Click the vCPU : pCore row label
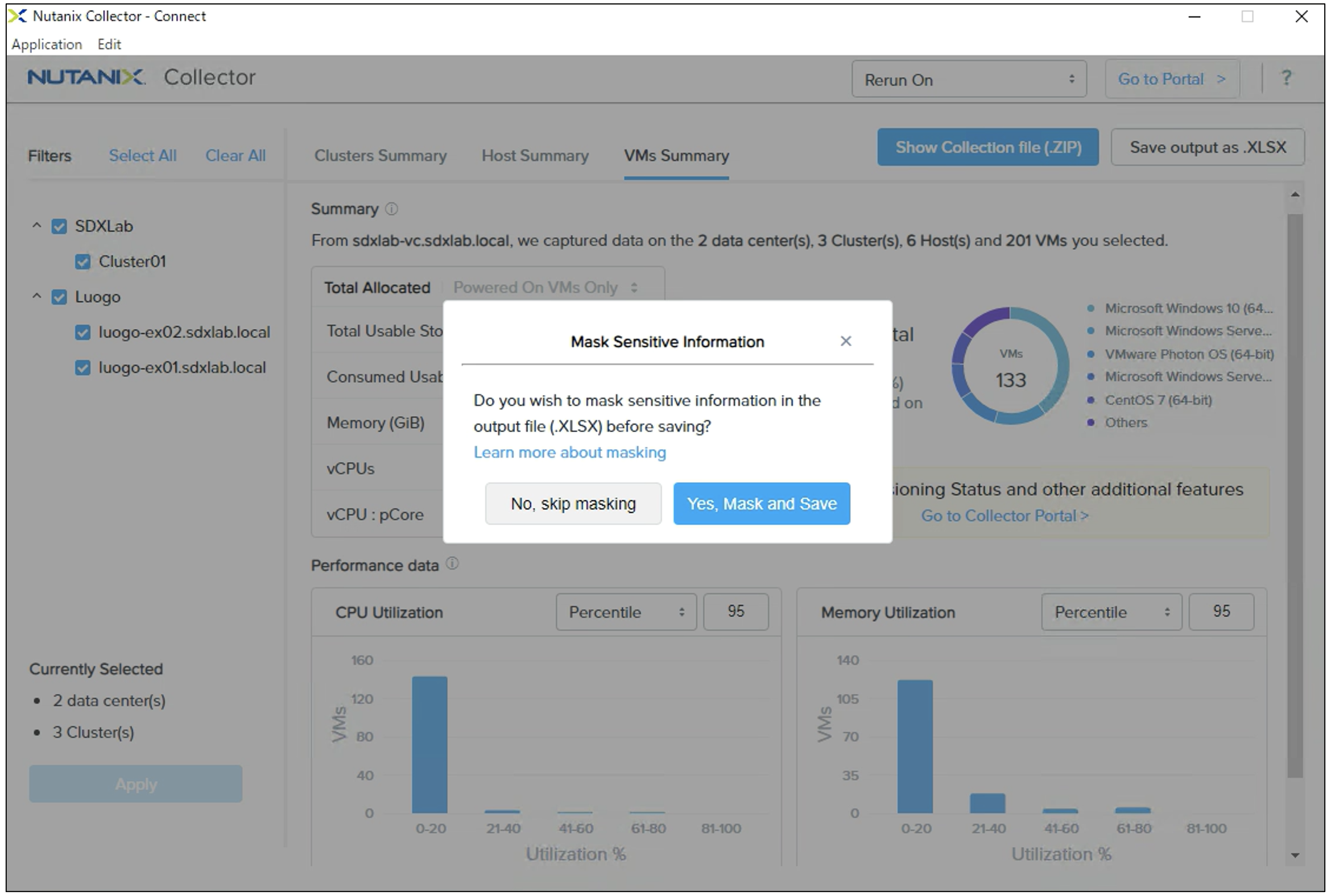The width and height of the screenshot is (1331, 896). pyautogui.click(x=375, y=515)
